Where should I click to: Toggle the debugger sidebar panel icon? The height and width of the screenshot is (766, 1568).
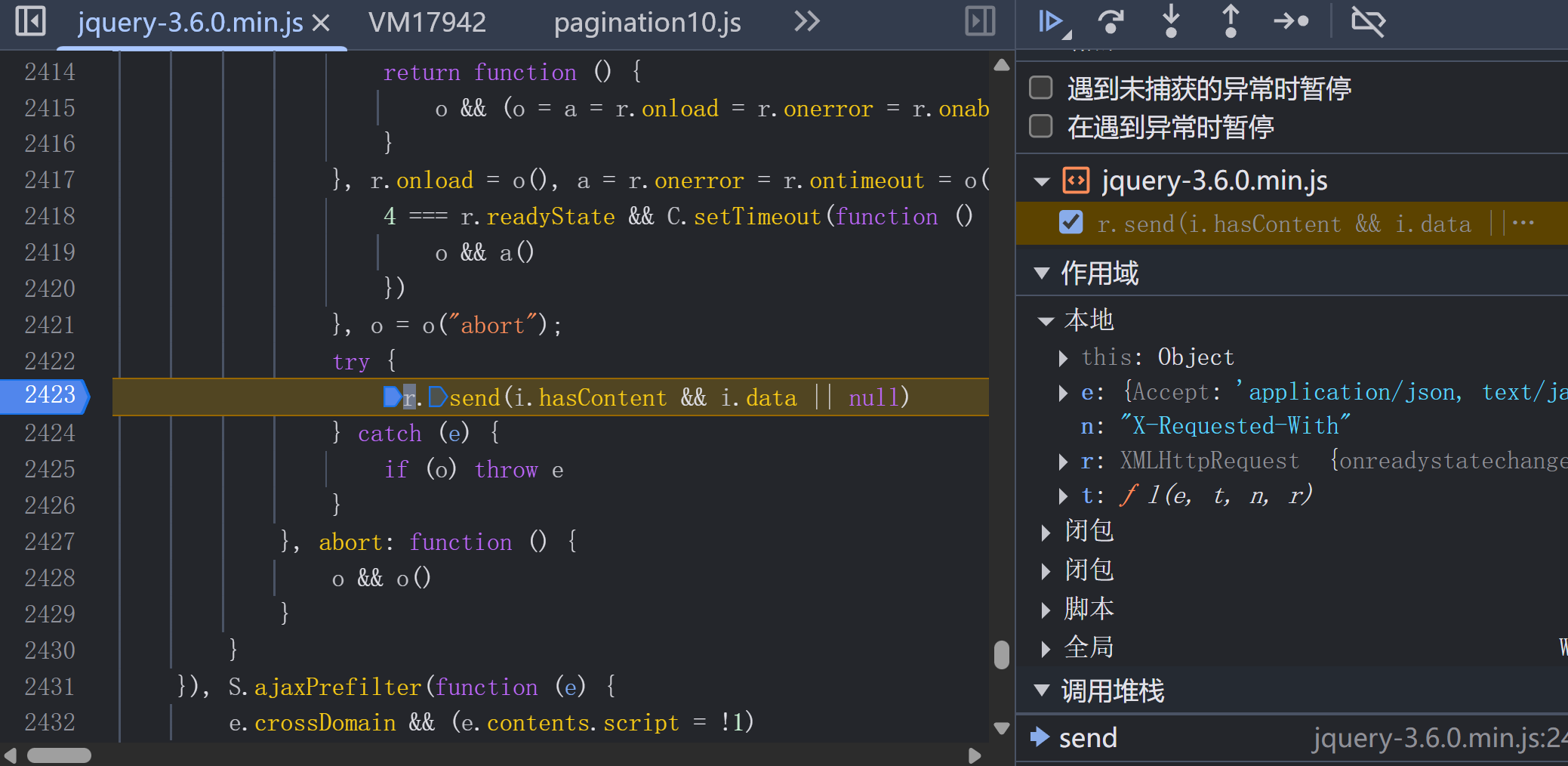[x=980, y=21]
